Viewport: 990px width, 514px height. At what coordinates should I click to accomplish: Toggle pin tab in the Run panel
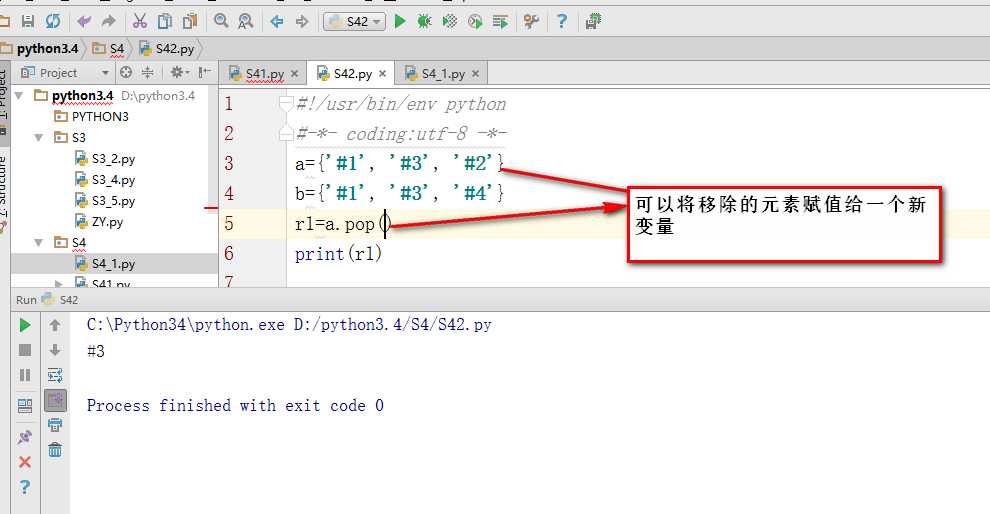click(x=25, y=436)
